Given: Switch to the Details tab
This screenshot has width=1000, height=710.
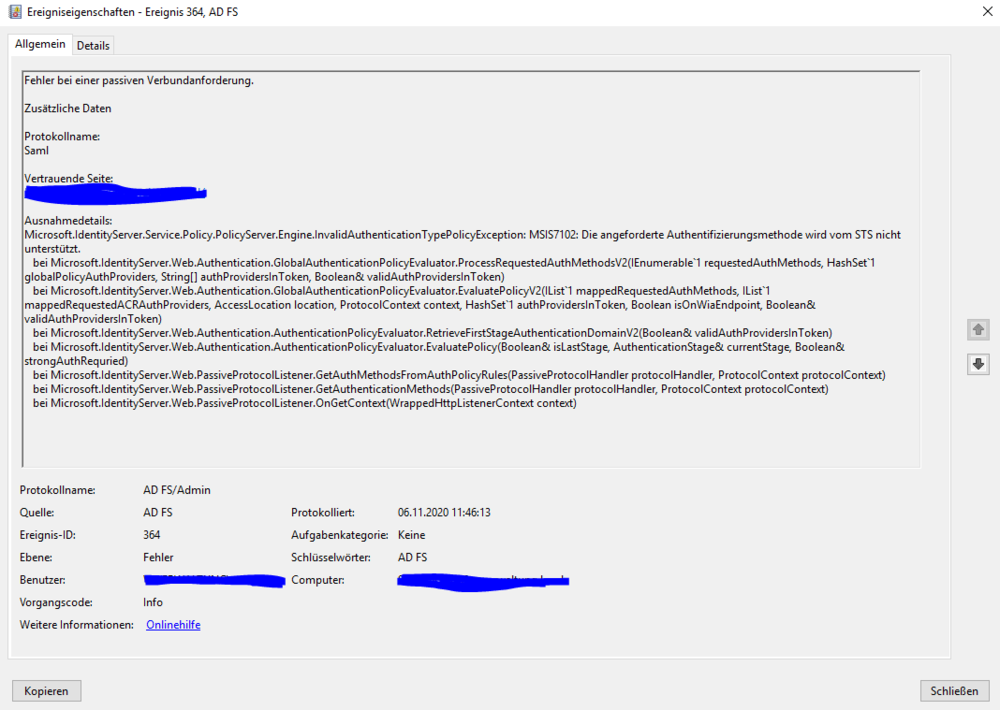Looking at the screenshot, I should pyautogui.click(x=93, y=45).
